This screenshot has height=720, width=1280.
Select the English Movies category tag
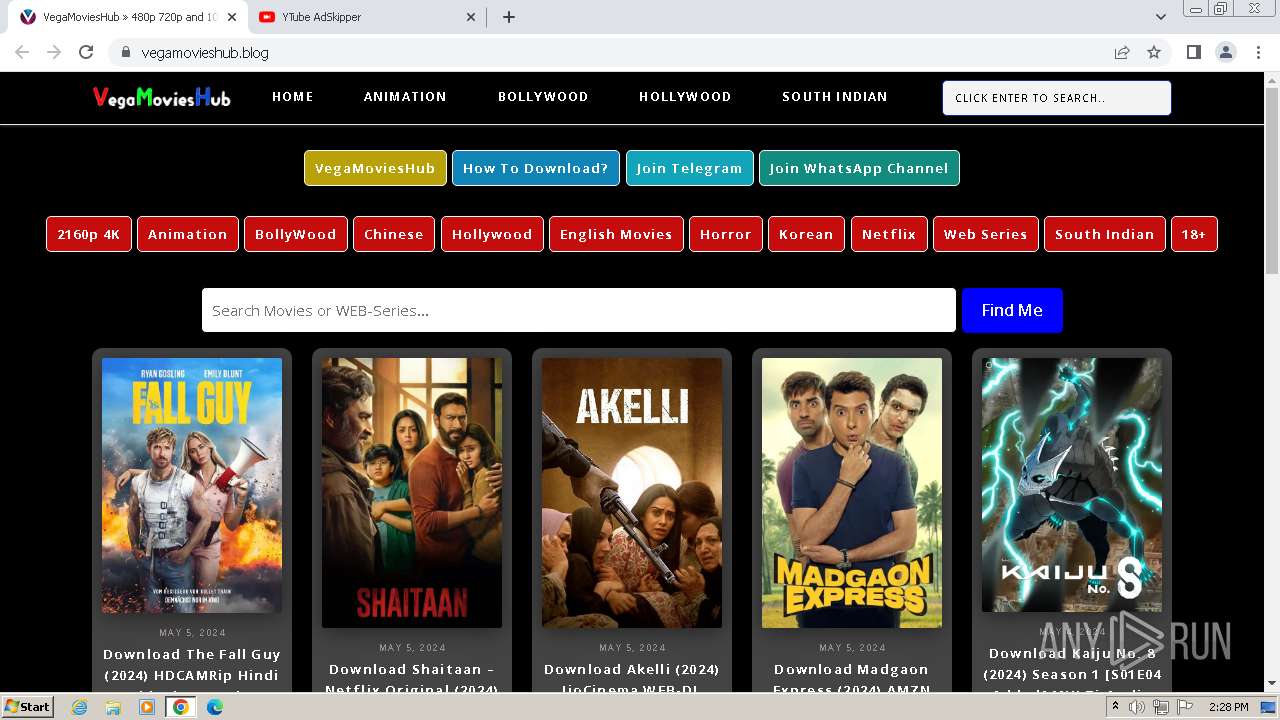pos(616,234)
